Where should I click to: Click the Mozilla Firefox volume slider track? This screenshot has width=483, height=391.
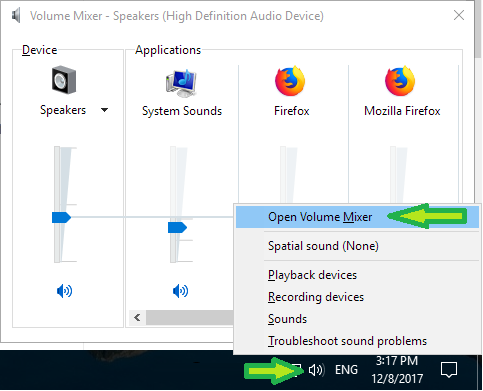[x=393, y=174]
